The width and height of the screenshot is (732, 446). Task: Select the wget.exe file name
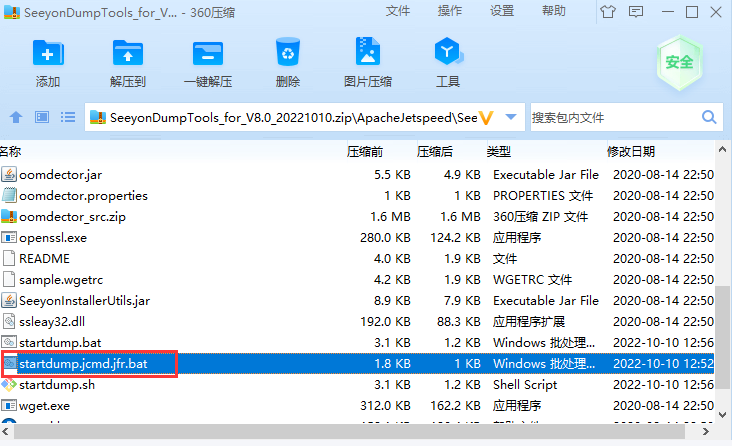(44, 406)
